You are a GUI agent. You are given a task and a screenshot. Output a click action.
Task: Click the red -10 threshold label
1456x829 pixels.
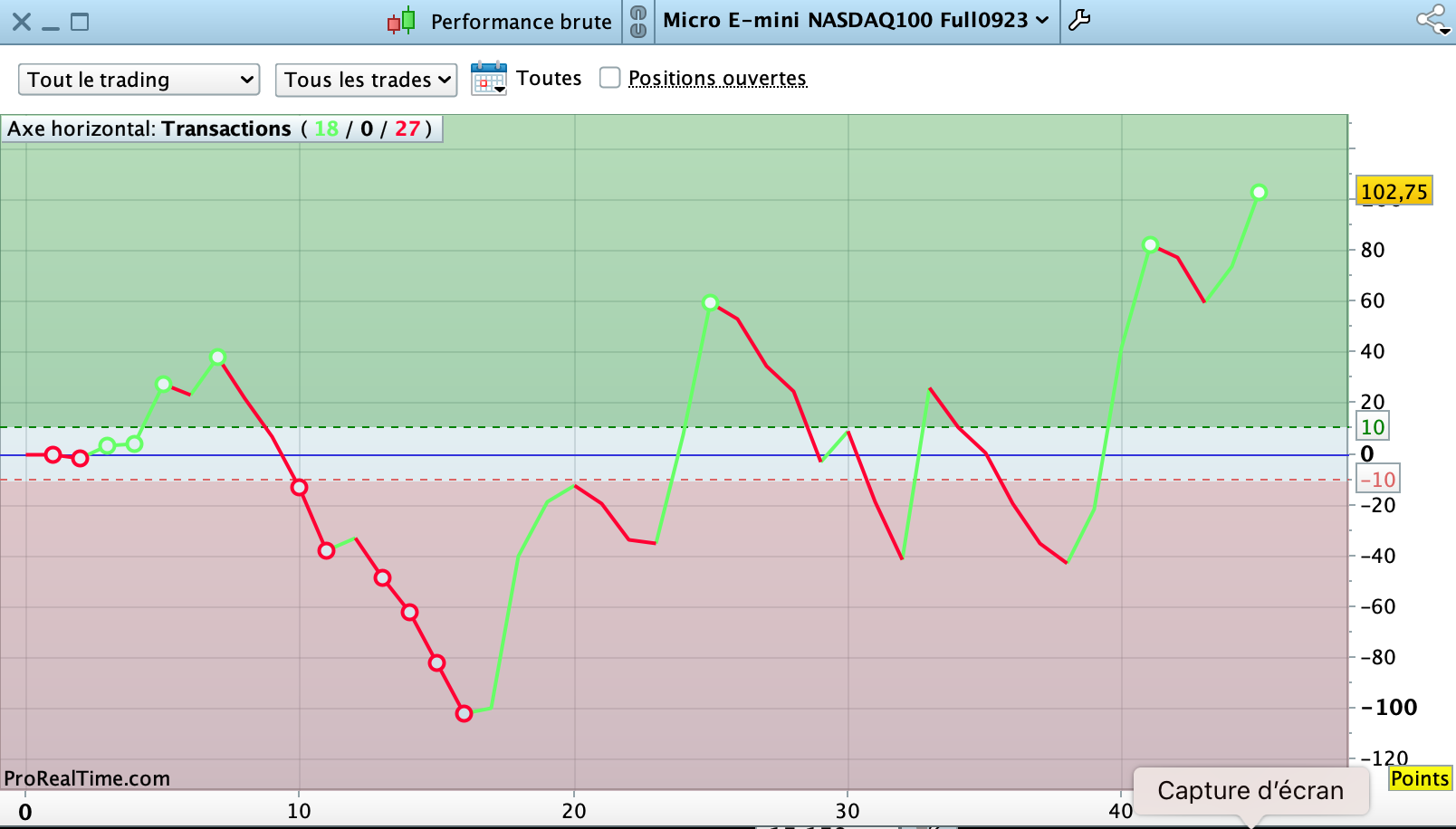click(1378, 480)
